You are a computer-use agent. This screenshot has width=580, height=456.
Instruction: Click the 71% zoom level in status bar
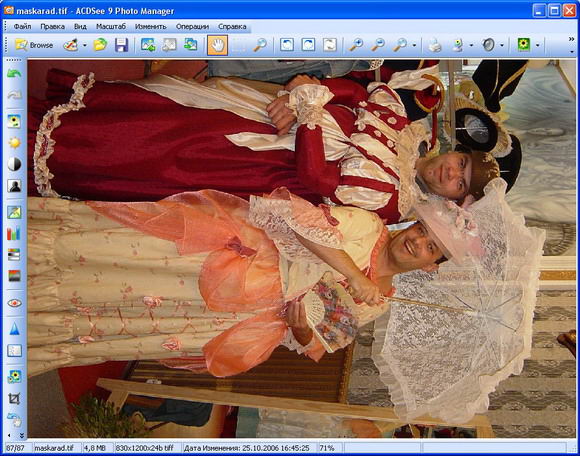pos(327,448)
